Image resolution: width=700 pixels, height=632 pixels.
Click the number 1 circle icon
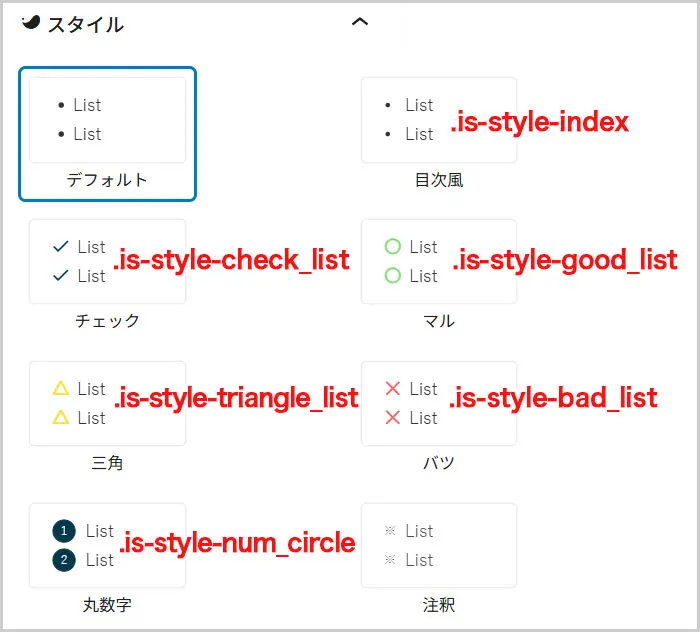coord(64,531)
